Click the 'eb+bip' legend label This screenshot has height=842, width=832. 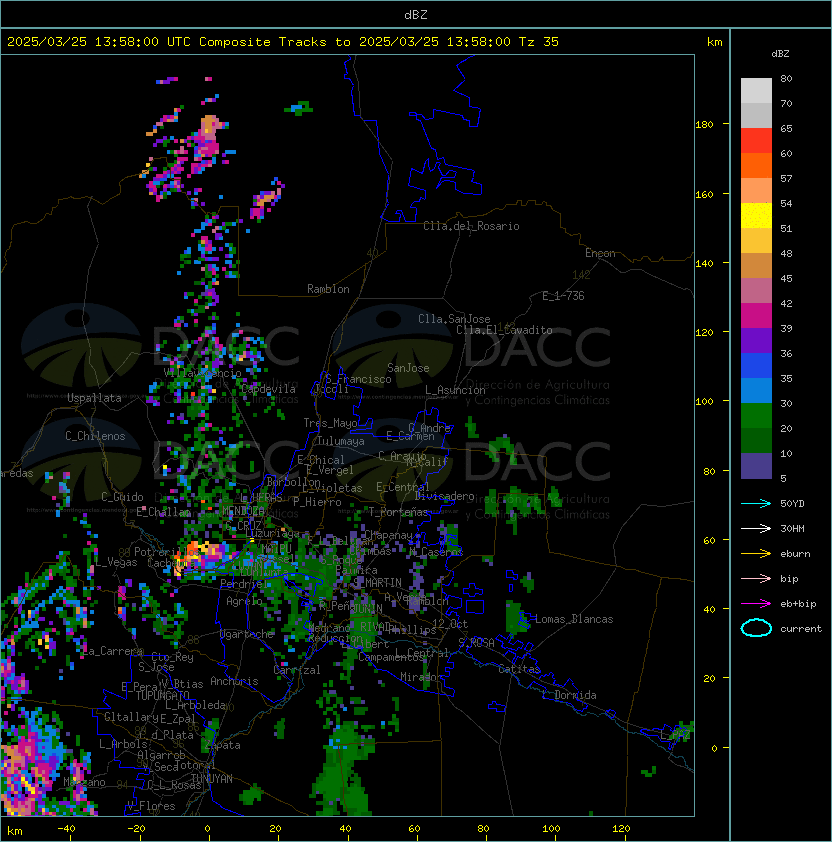click(798, 604)
